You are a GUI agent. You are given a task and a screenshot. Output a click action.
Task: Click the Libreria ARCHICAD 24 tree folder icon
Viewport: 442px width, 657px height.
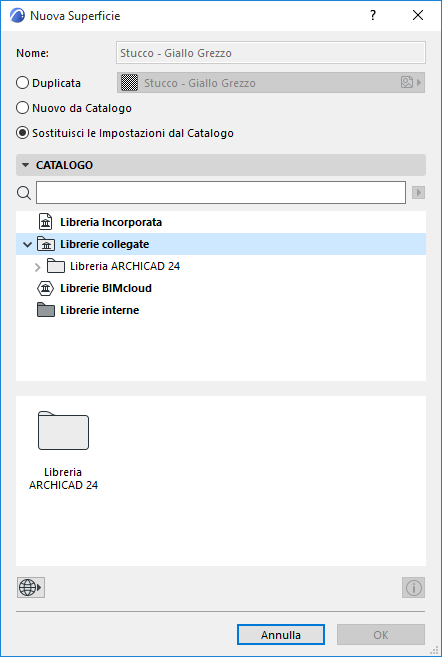coord(55,266)
